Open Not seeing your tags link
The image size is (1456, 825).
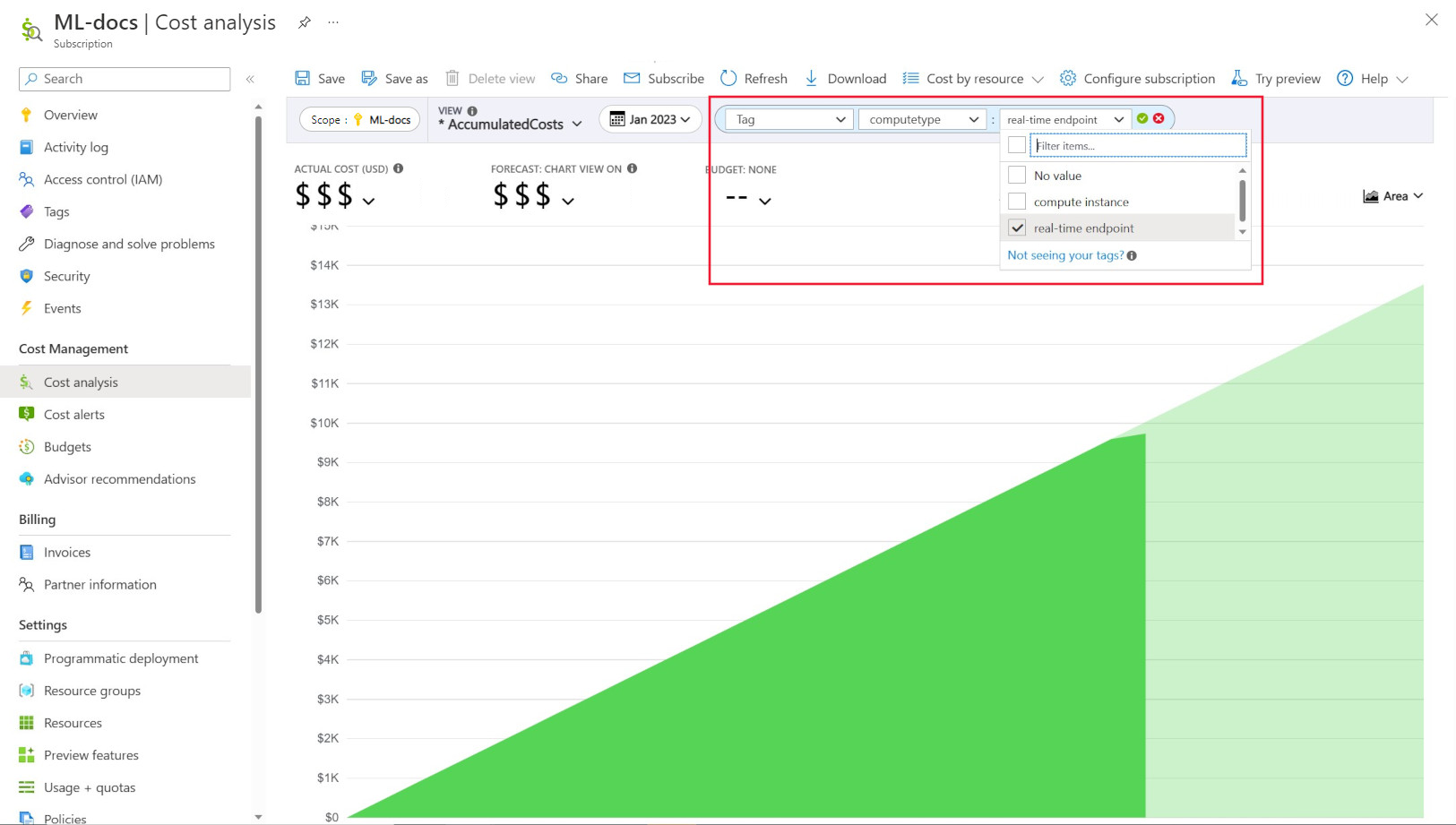1065,255
